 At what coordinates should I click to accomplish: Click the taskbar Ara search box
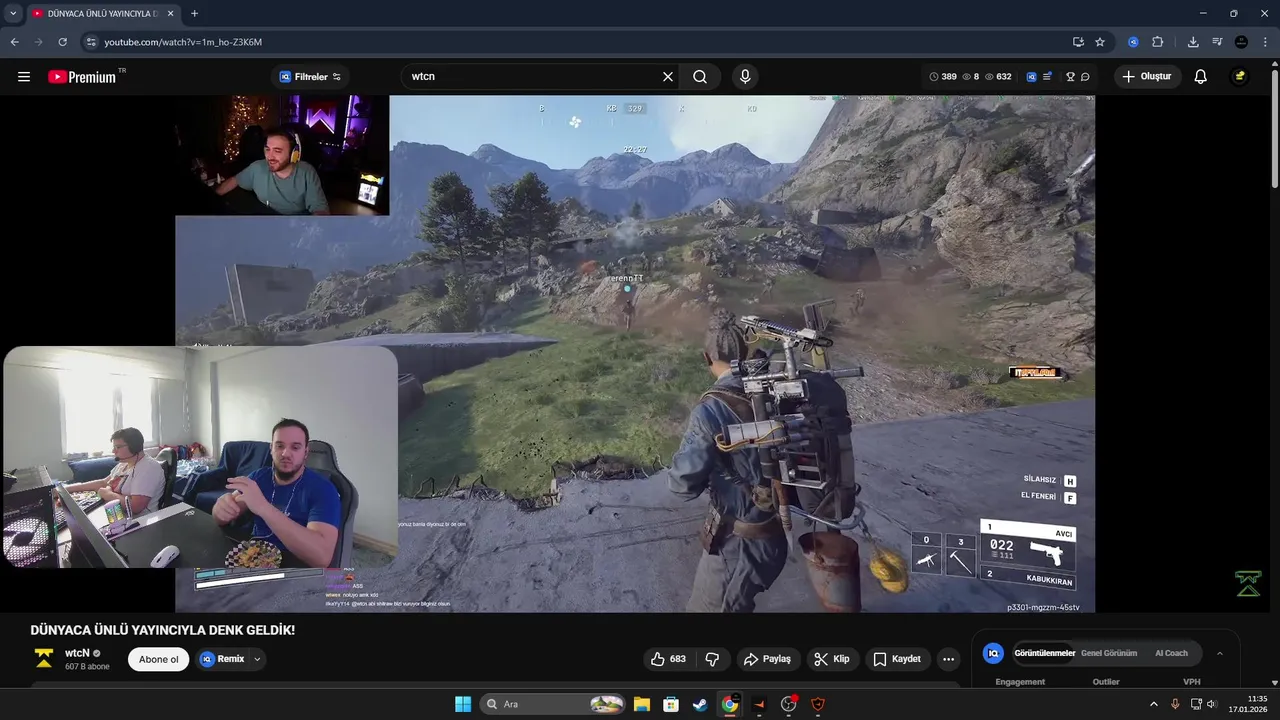pyautogui.click(x=553, y=704)
